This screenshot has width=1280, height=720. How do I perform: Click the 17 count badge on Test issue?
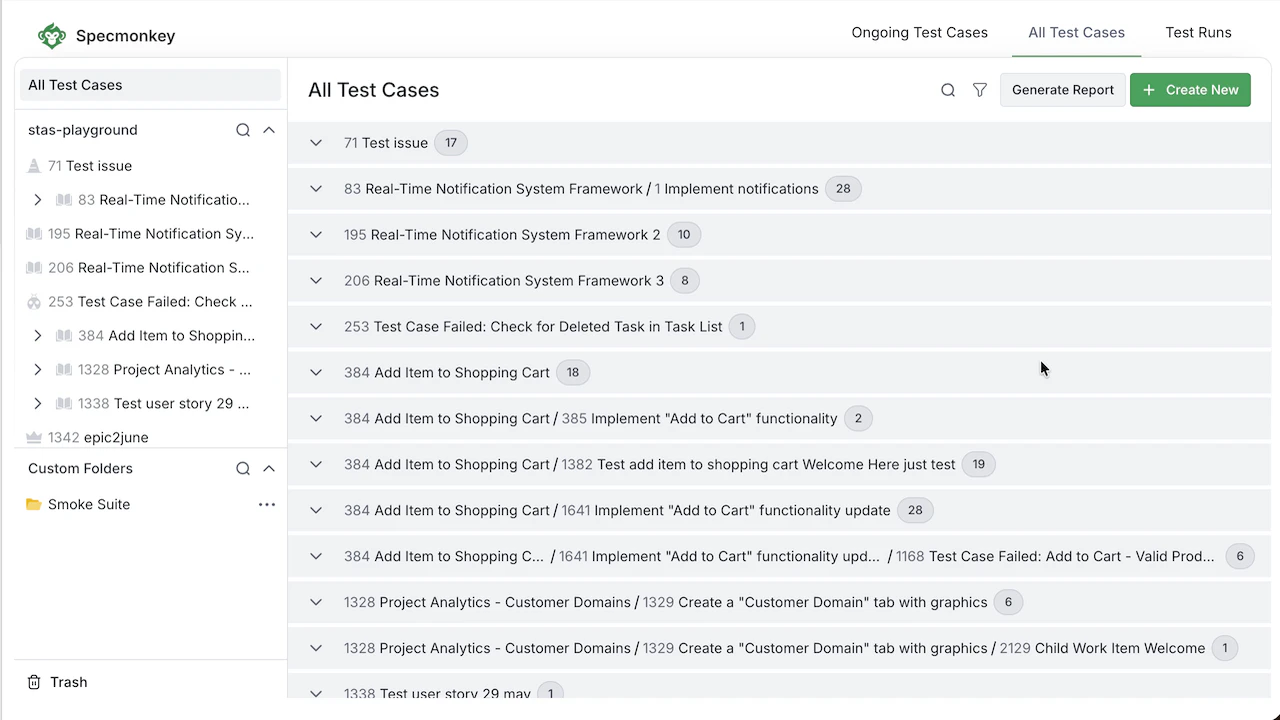click(451, 143)
